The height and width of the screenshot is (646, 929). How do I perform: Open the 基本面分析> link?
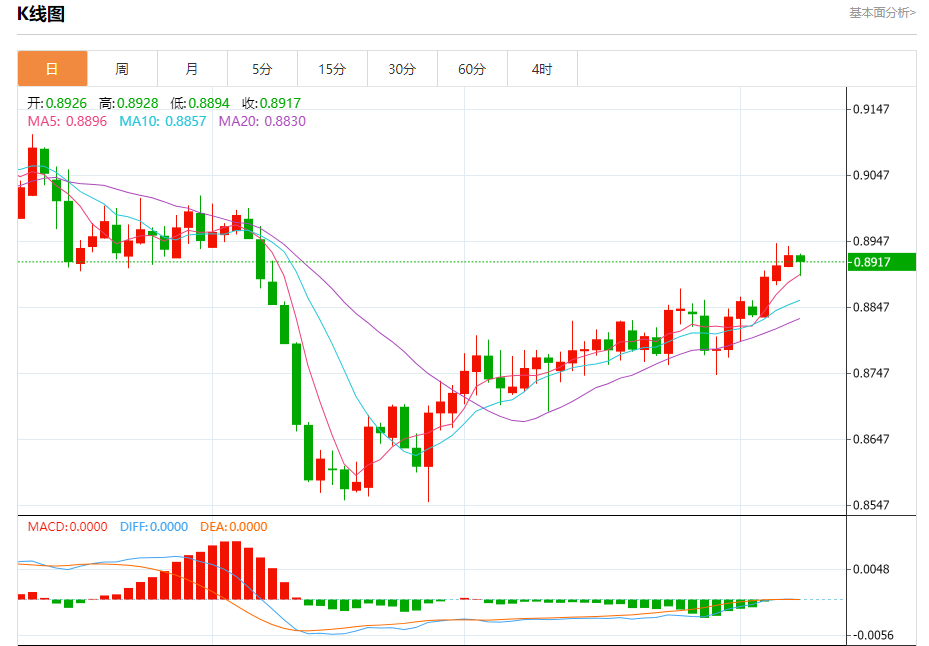[x=882, y=12]
